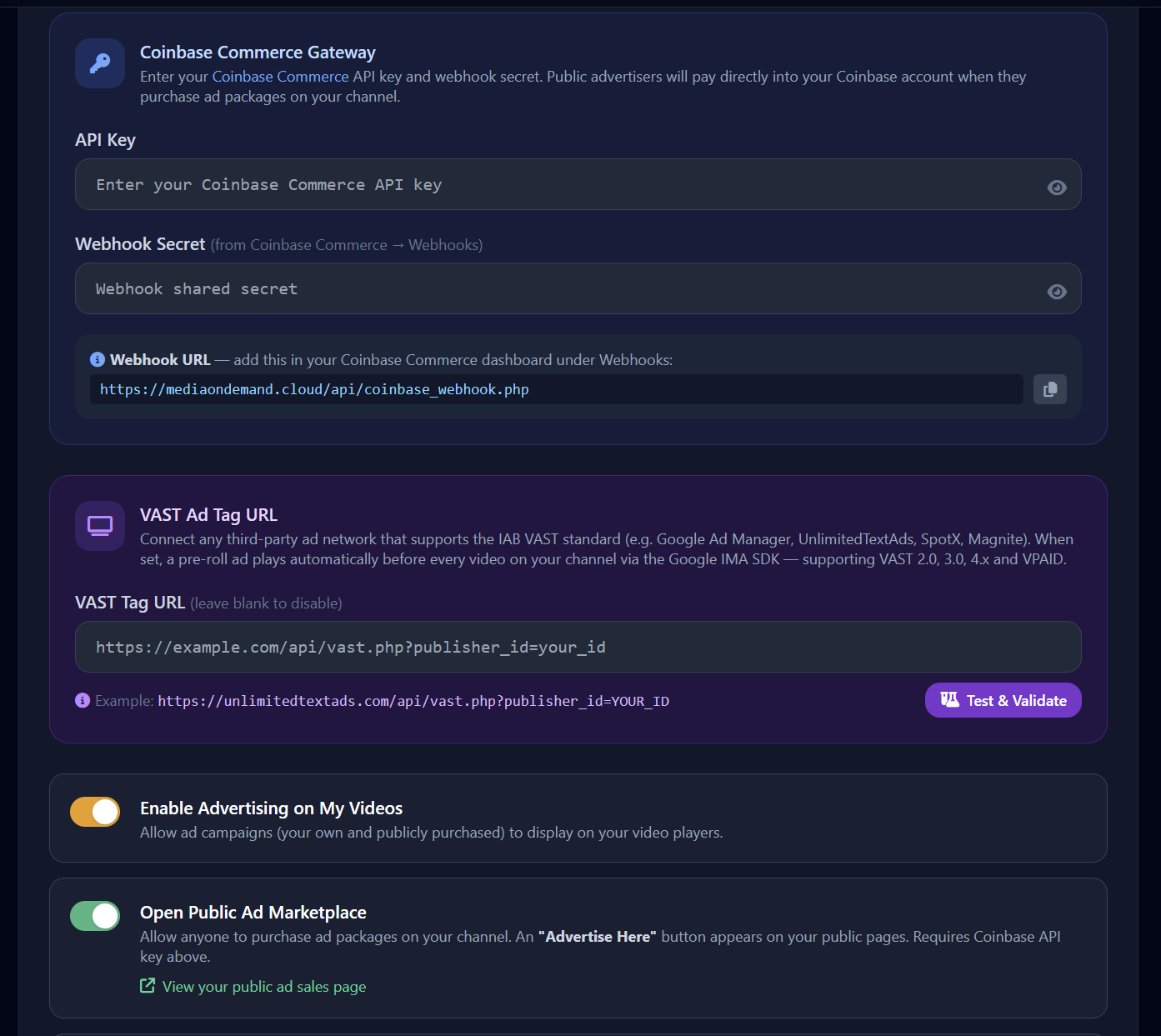Open View your public ad sales page
This screenshot has height=1036, width=1161.
click(x=263, y=987)
